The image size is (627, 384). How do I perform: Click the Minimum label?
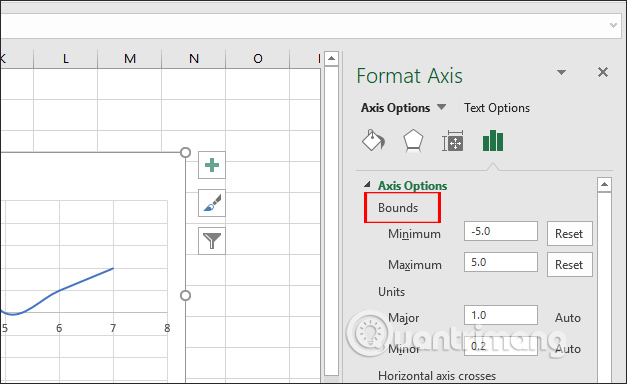click(x=414, y=234)
